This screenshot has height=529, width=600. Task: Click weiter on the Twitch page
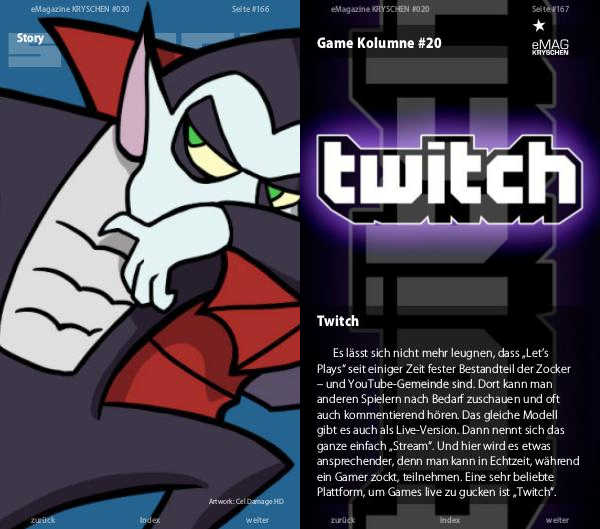point(557,520)
